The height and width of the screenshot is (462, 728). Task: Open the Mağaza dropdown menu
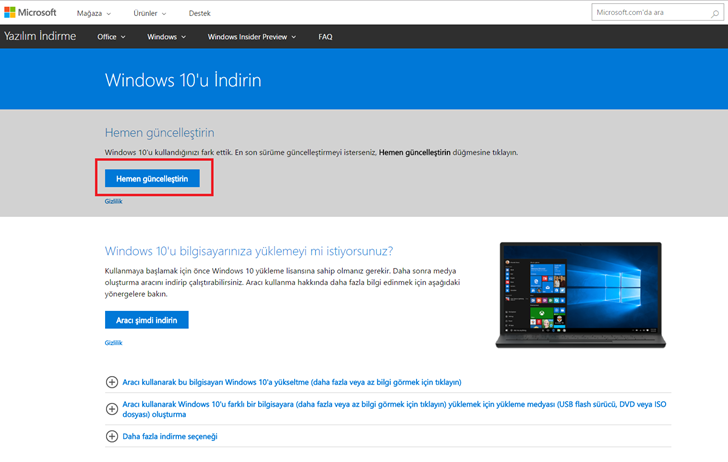(95, 13)
